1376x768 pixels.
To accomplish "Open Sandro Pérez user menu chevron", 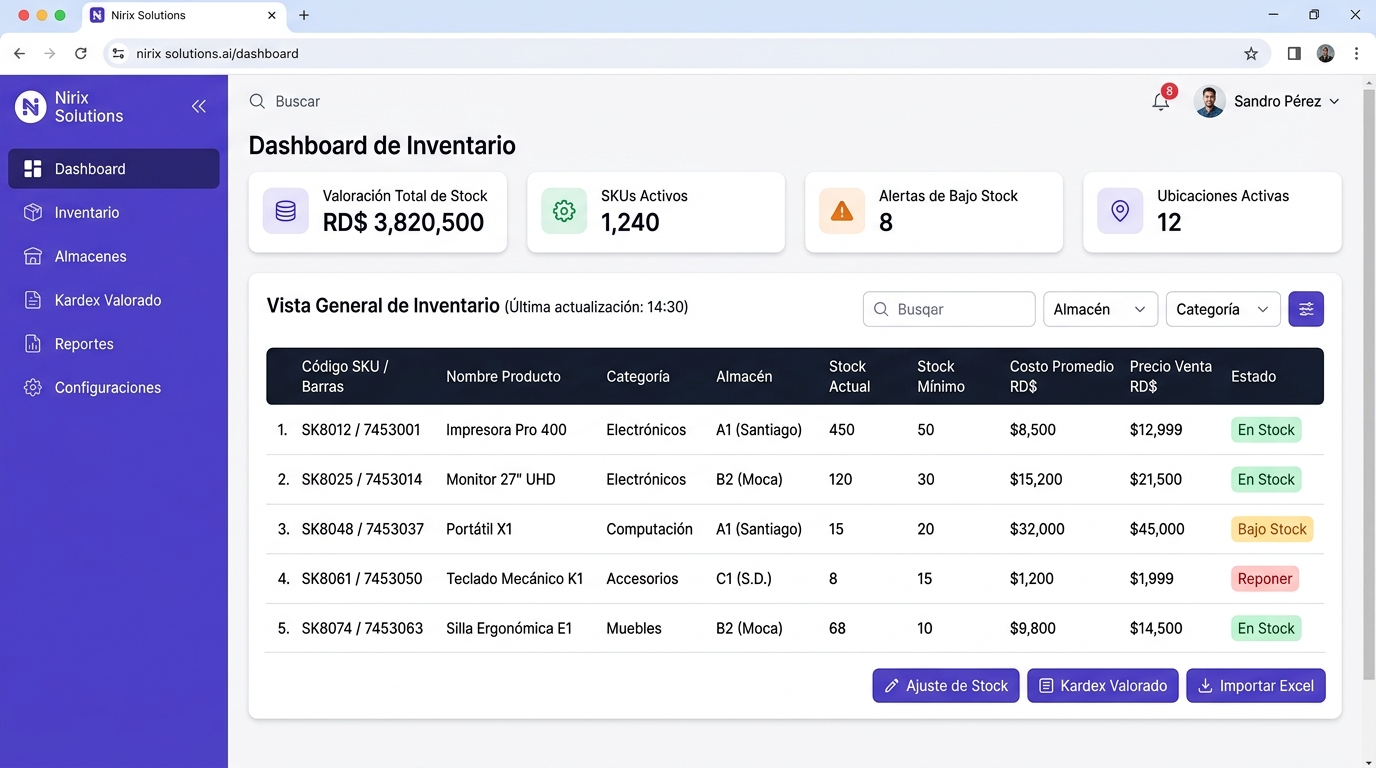I will [x=1334, y=102].
